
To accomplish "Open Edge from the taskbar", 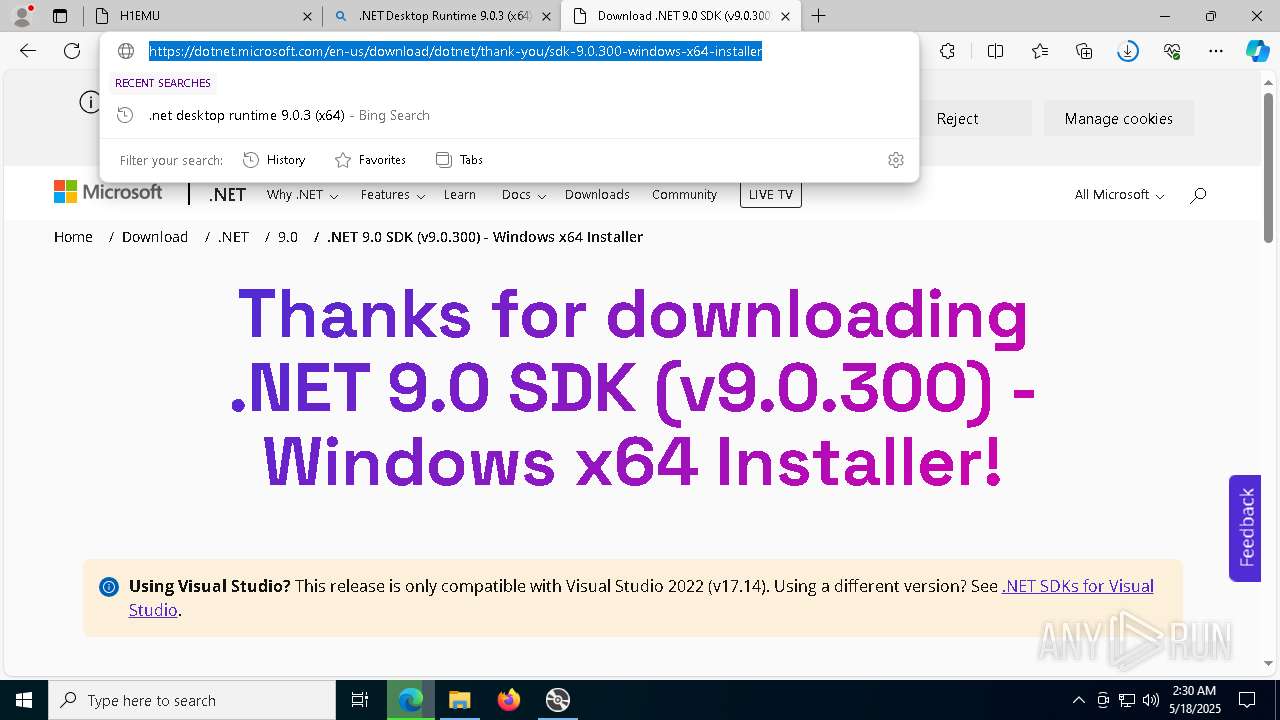I will pyautogui.click(x=411, y=700).
